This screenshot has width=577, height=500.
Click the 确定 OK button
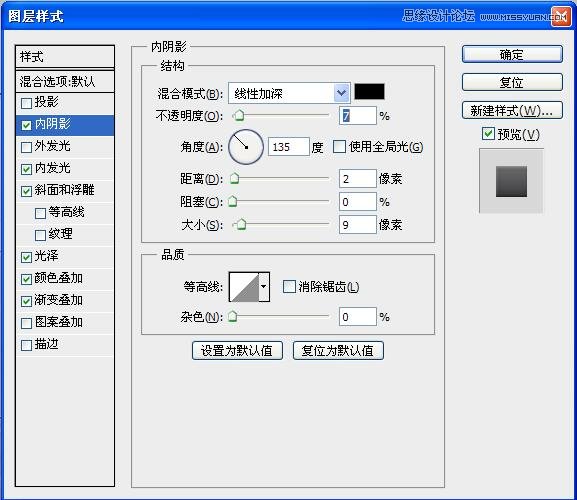point(512,54)
